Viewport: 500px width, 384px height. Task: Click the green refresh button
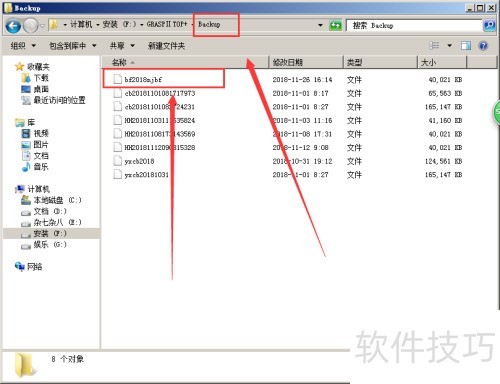pyautogui.click(x=335, y=25)
